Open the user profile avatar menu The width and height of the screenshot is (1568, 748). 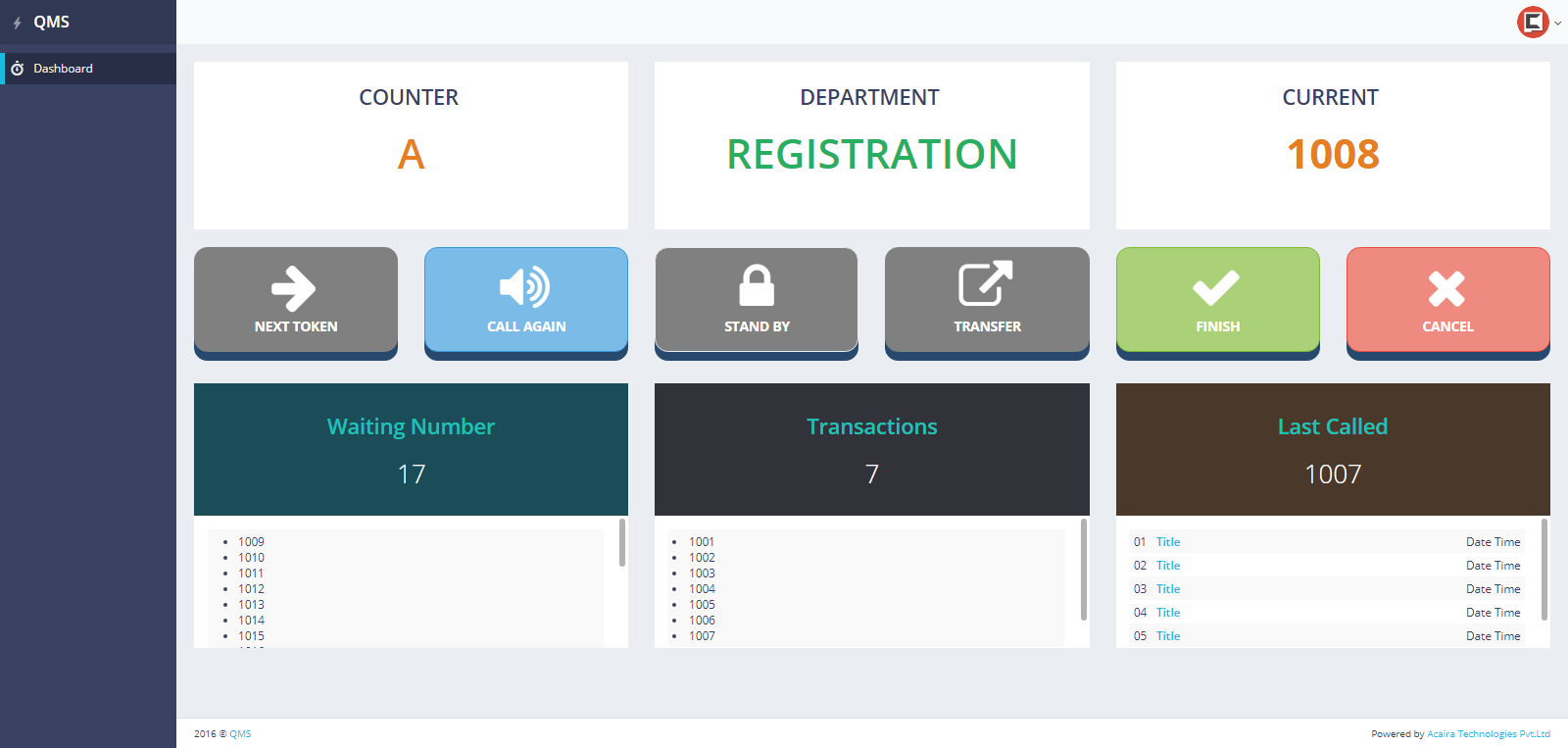coord(1533,22)
